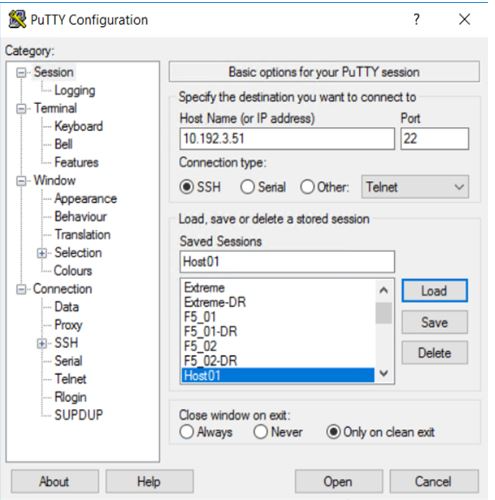Click the Open button
The height and width of the screenshot is (500, 495).
tap(338, 482)
